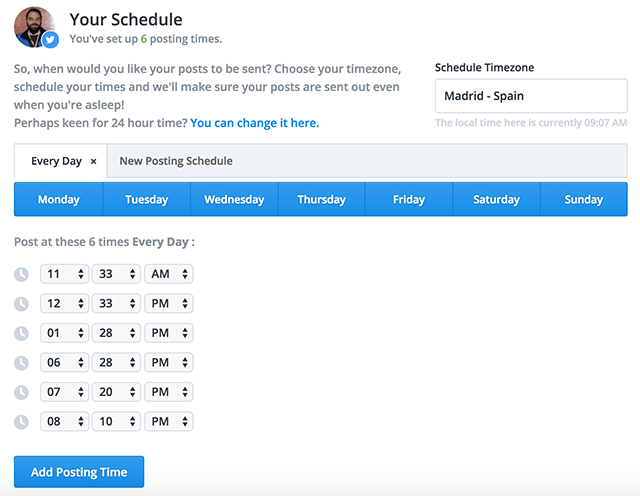
Task: Click the Add Posting Time button
Action: pyautogui.click(x=79, y=472)
